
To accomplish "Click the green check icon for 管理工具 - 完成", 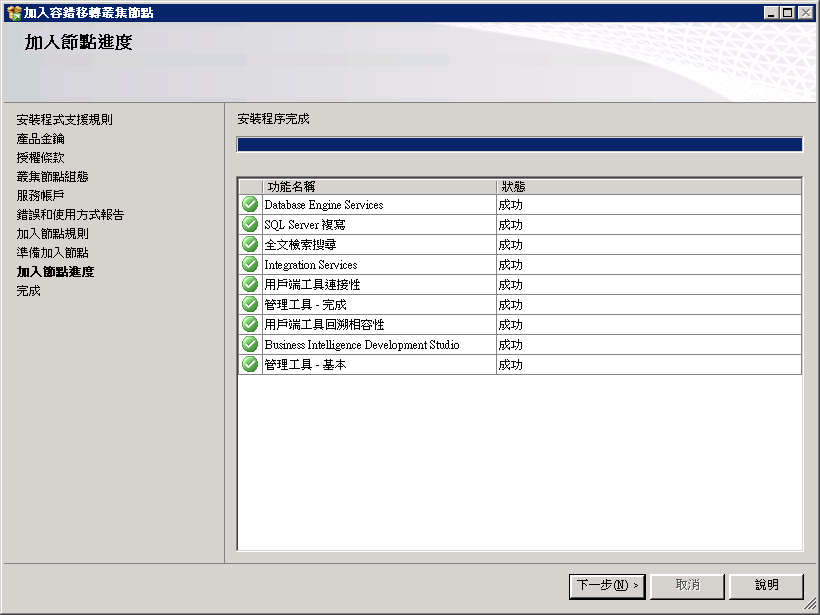I will [250, 304].
